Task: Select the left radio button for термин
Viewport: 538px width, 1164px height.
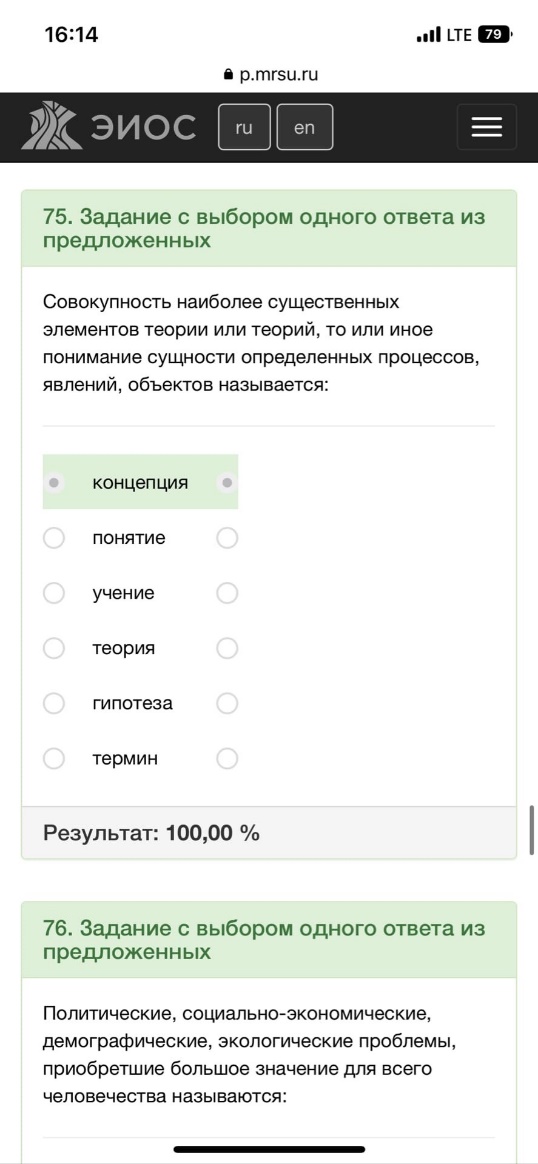Action: pyautogui.click(x=53, y=759)
